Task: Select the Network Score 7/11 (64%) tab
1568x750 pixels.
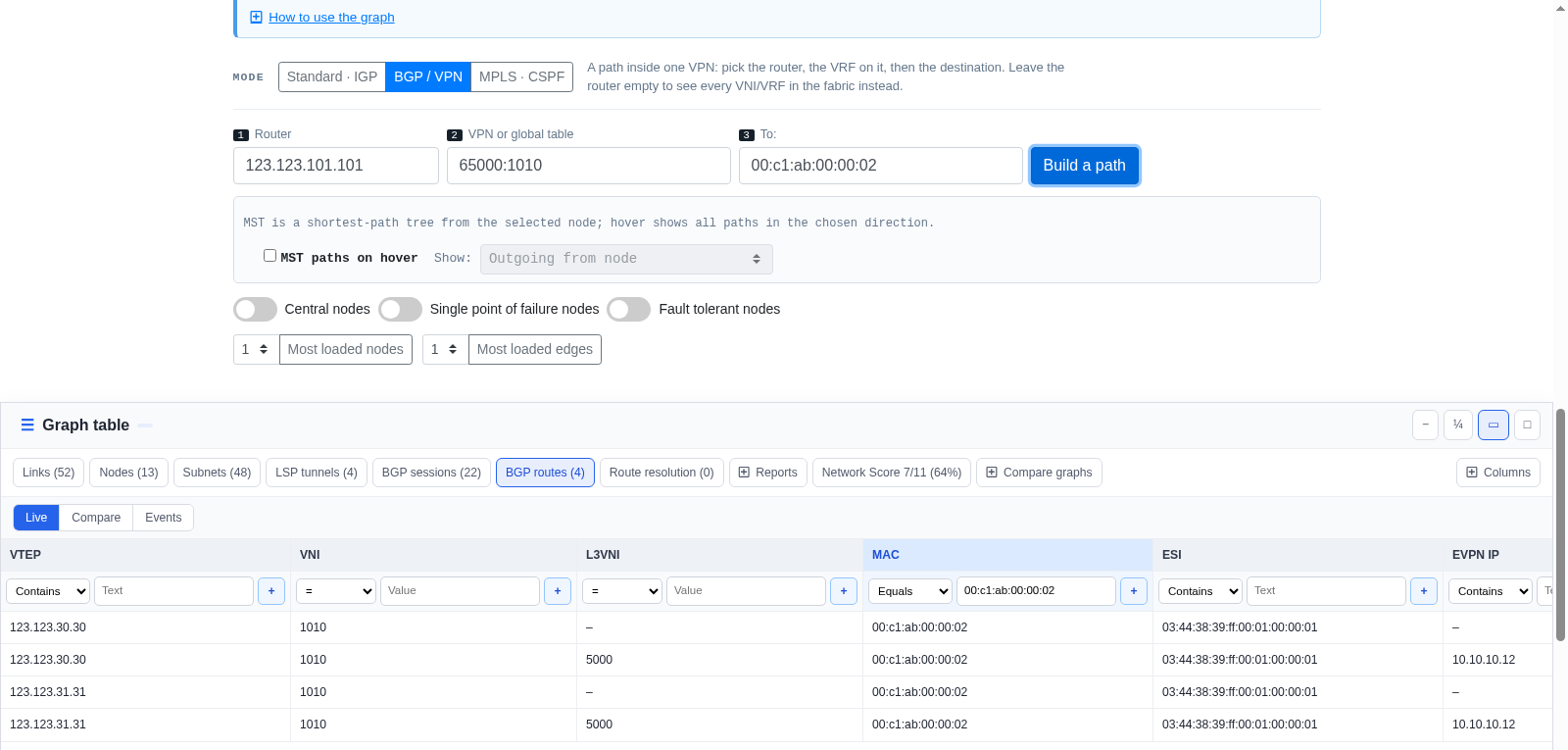Action: pos(892,473)
